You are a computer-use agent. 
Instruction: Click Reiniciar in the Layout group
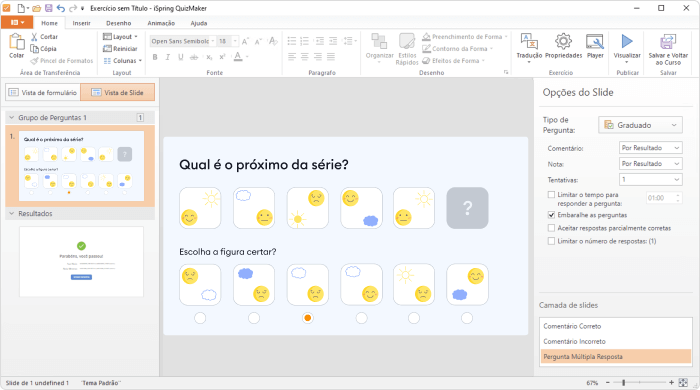pos(120,49)
